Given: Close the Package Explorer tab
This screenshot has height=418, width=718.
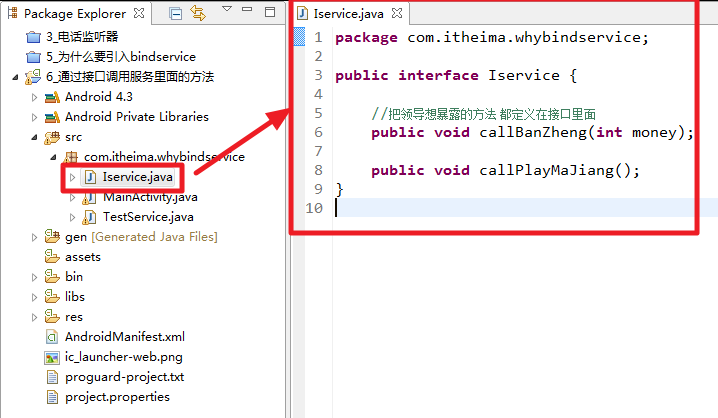Looking at the screenshot, I should [x=139, y=13].
